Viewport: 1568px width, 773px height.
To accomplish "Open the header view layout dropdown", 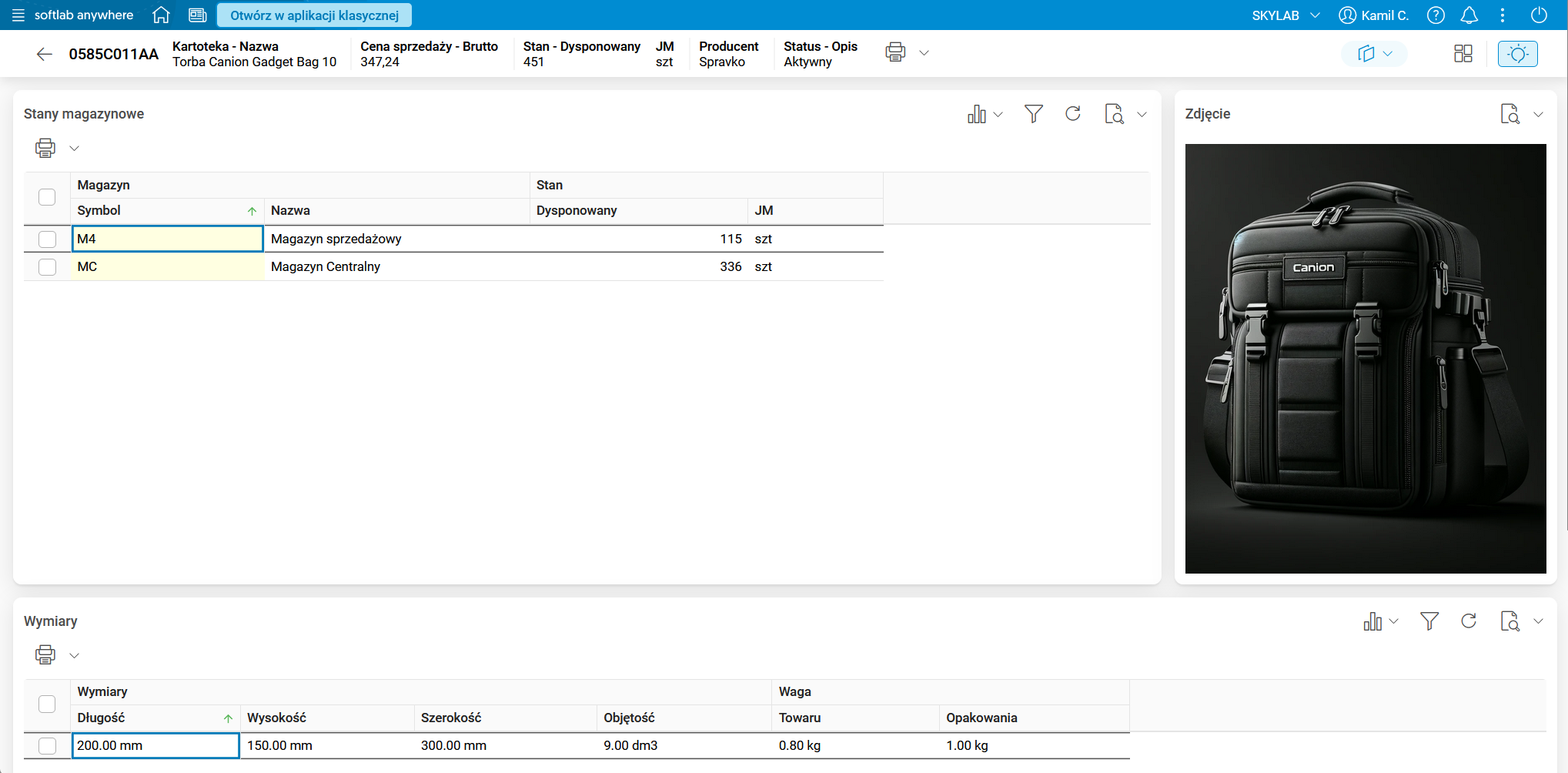I will (1375, 54).
